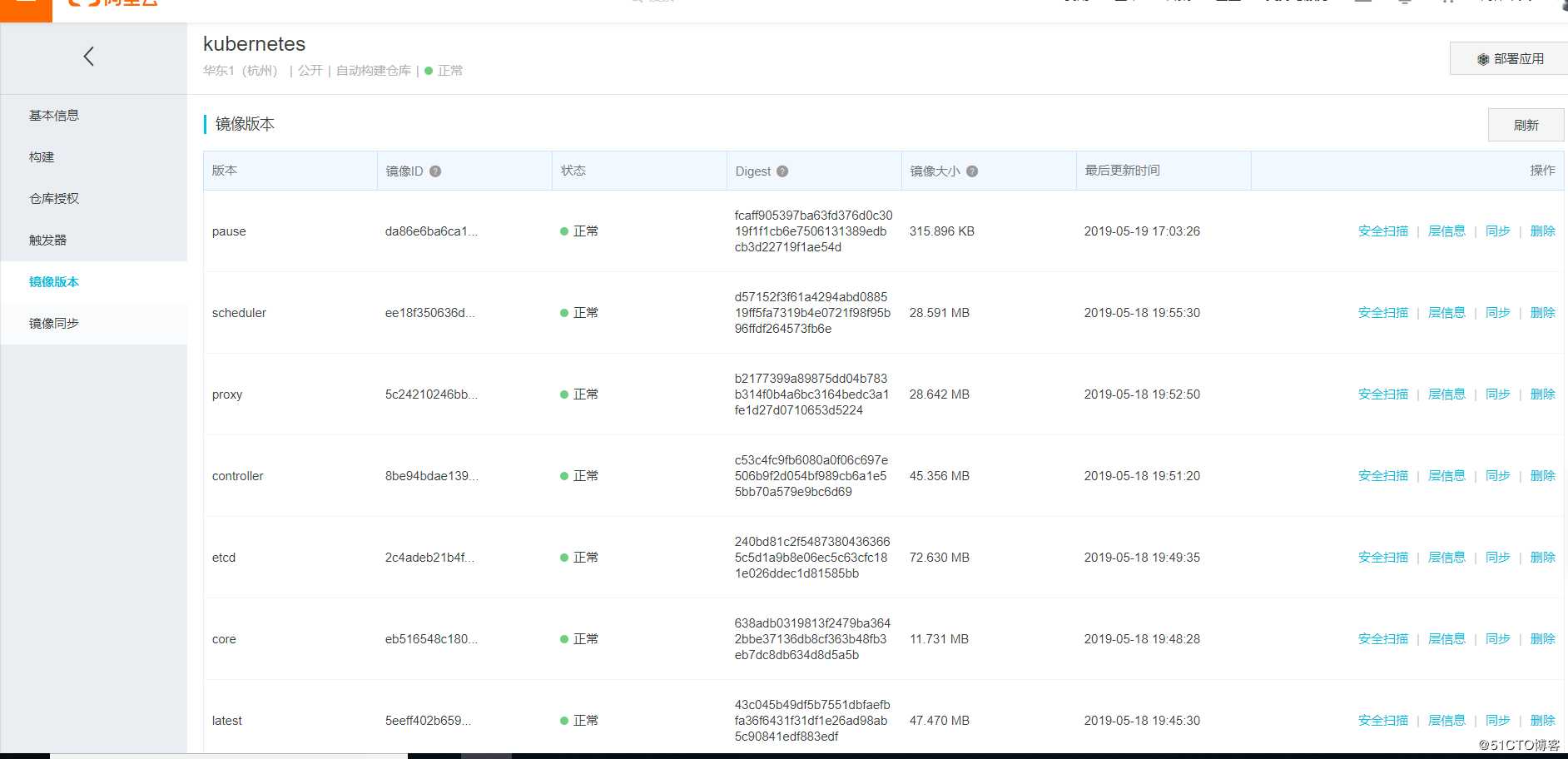Screen dimensions: 1568x759
Task: Run 安全扫描 for latest image
Action: [1383, 721]
